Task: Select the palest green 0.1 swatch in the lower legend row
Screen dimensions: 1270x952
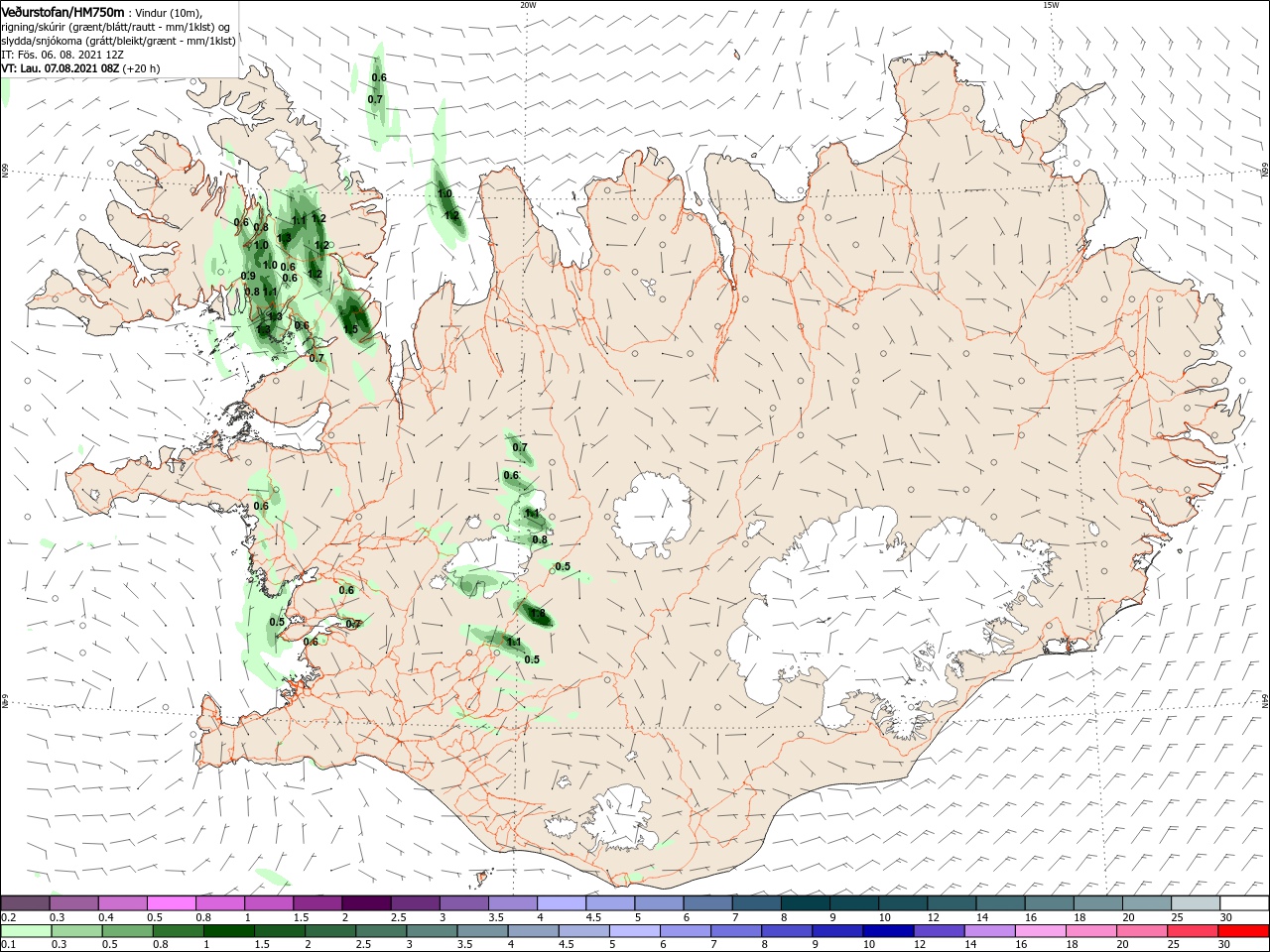Action: tap(25, 931)
